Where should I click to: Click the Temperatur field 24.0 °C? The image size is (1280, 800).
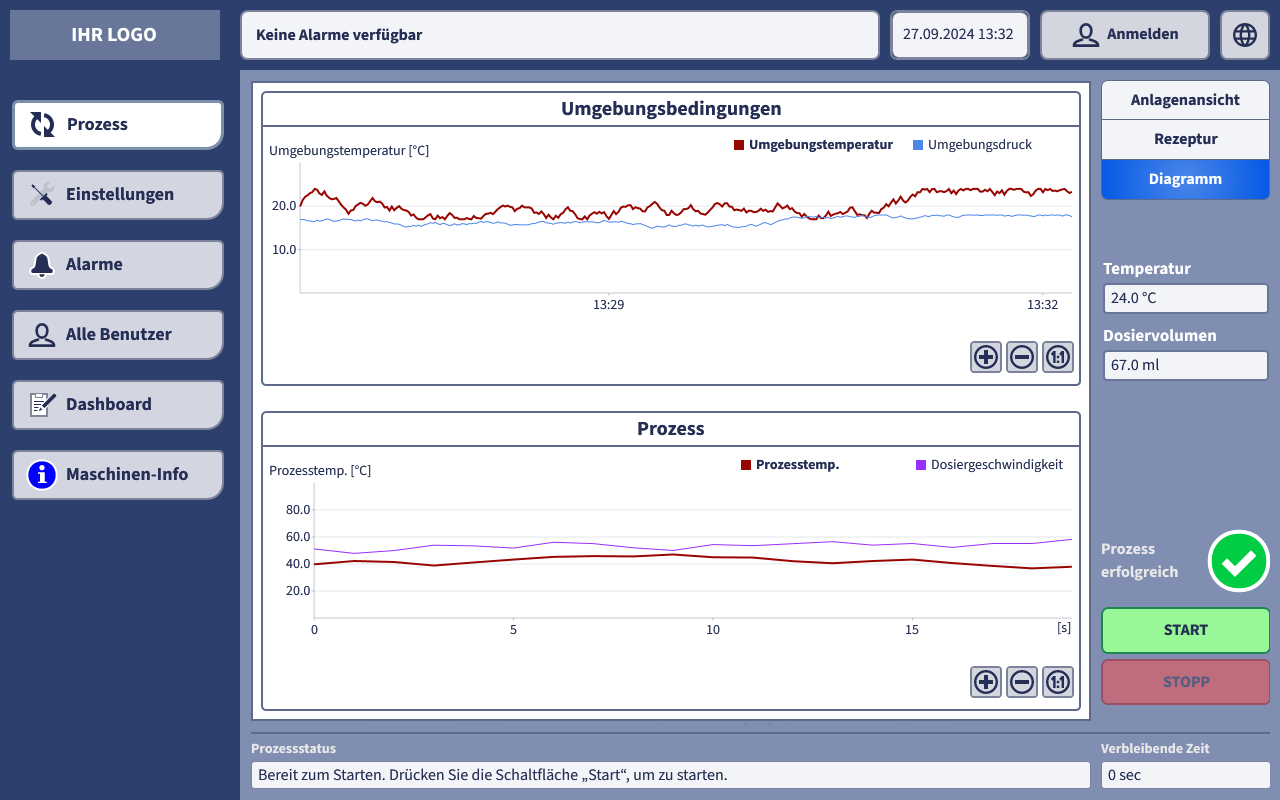[x=1185, y=298]
